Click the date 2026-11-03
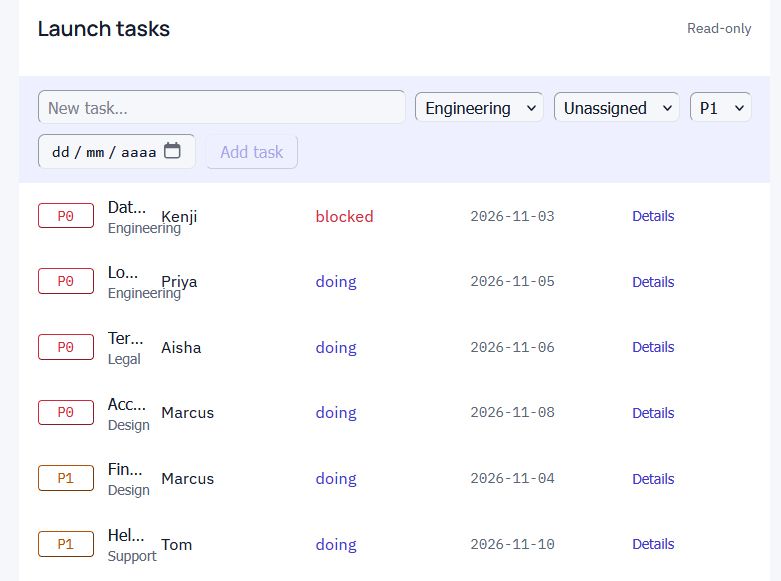 point(513,216)
